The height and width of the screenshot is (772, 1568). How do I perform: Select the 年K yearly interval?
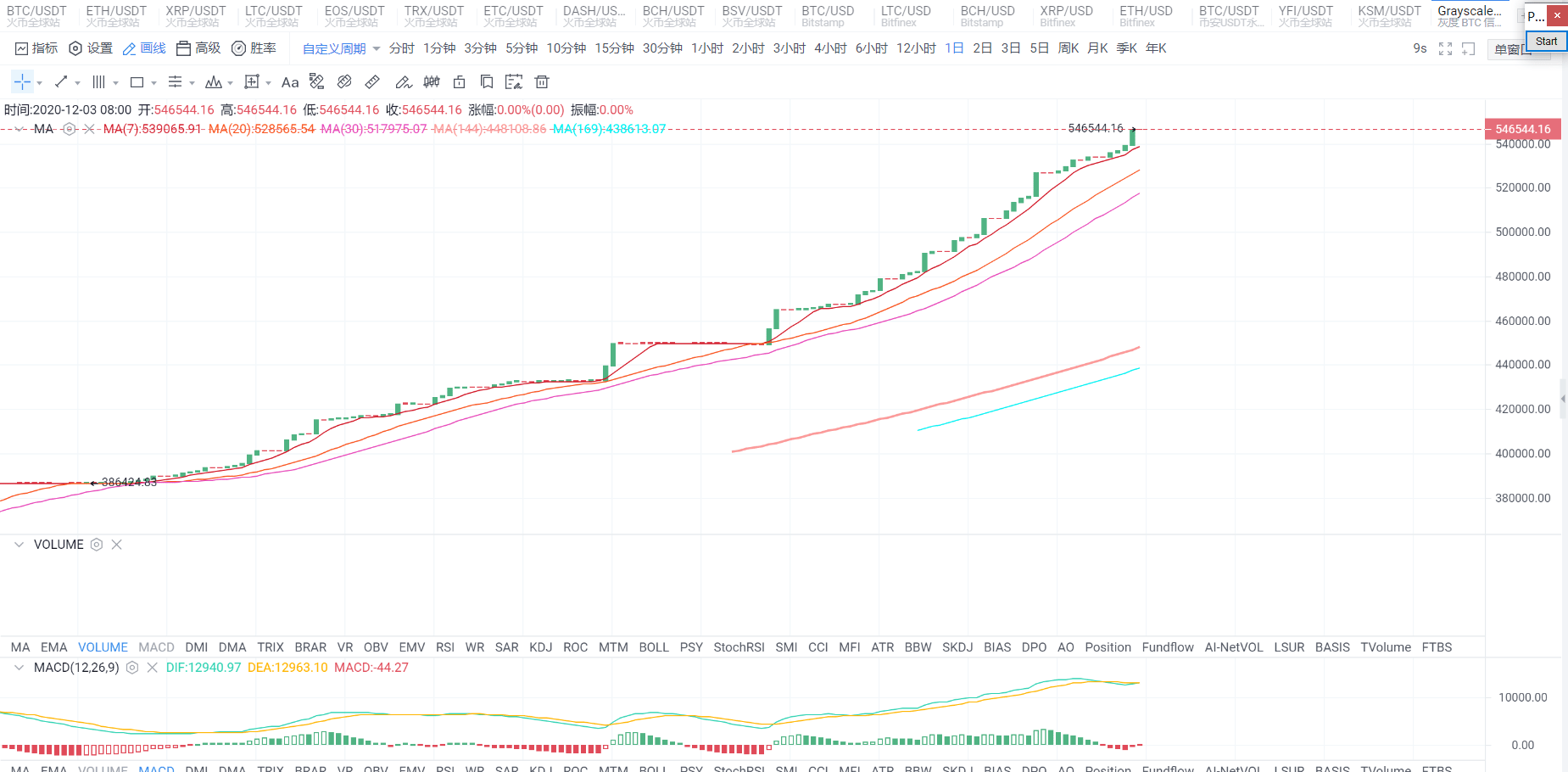(x=1156, y=48)
